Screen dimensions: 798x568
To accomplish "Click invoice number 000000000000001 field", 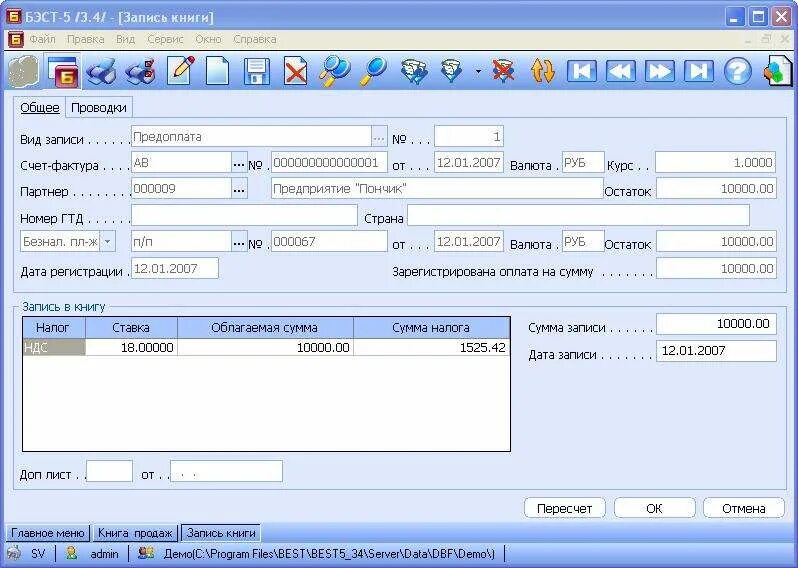I will [x=329, y=163].
